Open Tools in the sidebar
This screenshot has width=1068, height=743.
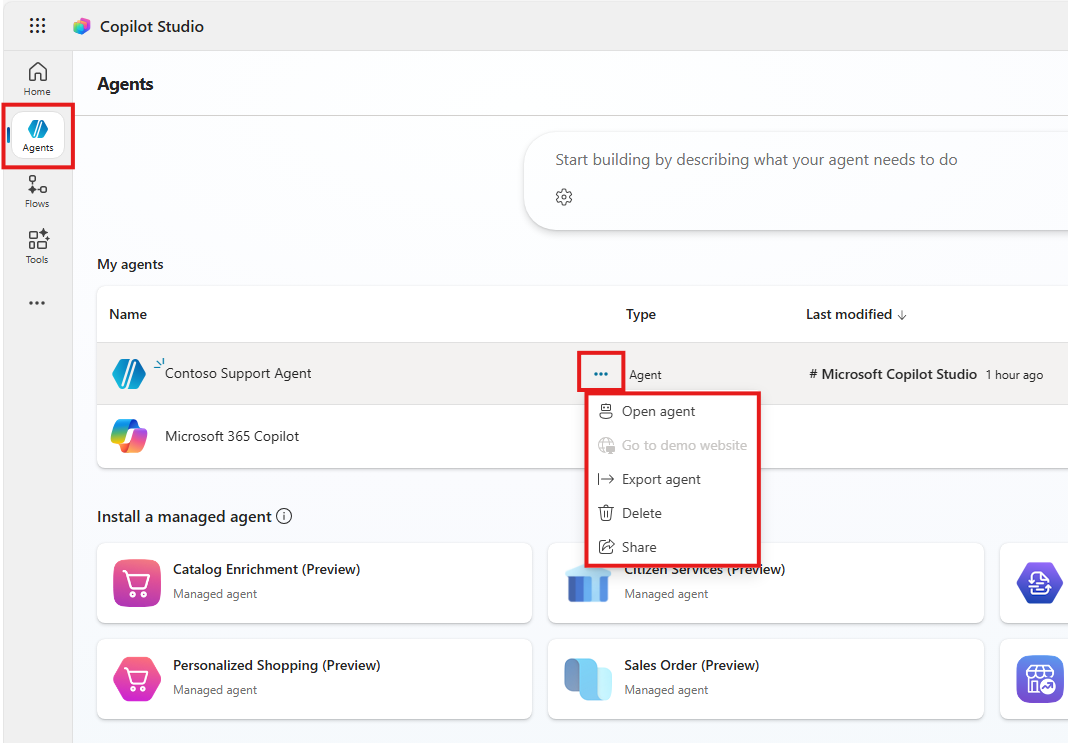click(x=37, y=247)
